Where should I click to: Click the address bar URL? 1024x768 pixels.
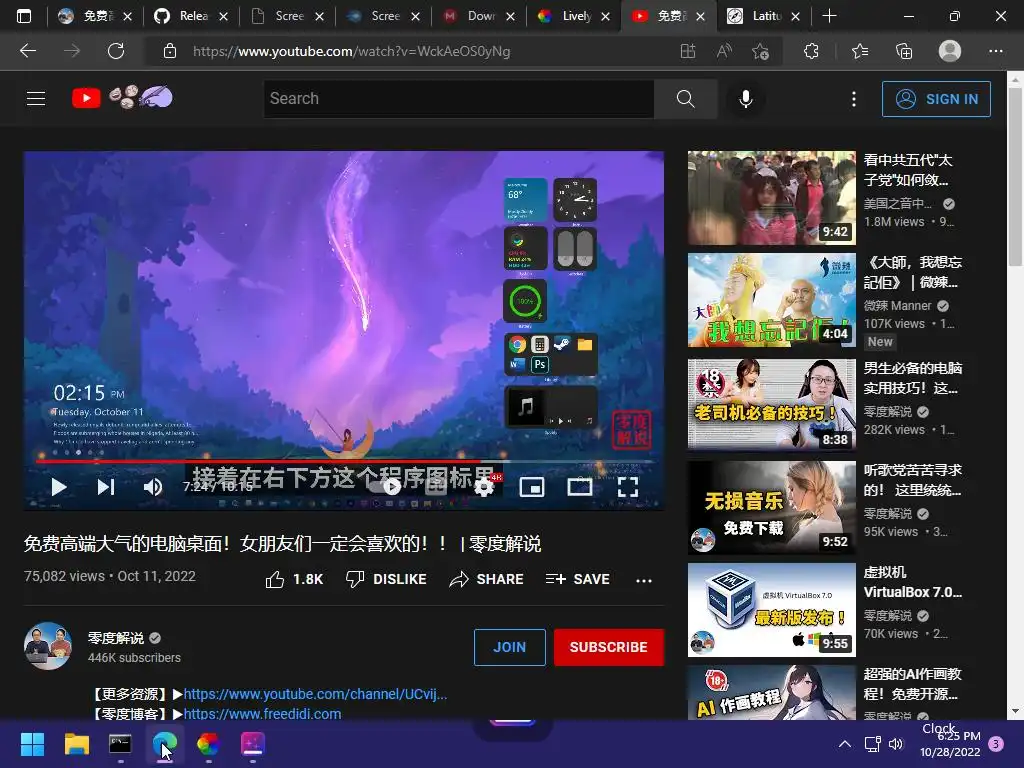coord(351,51)
